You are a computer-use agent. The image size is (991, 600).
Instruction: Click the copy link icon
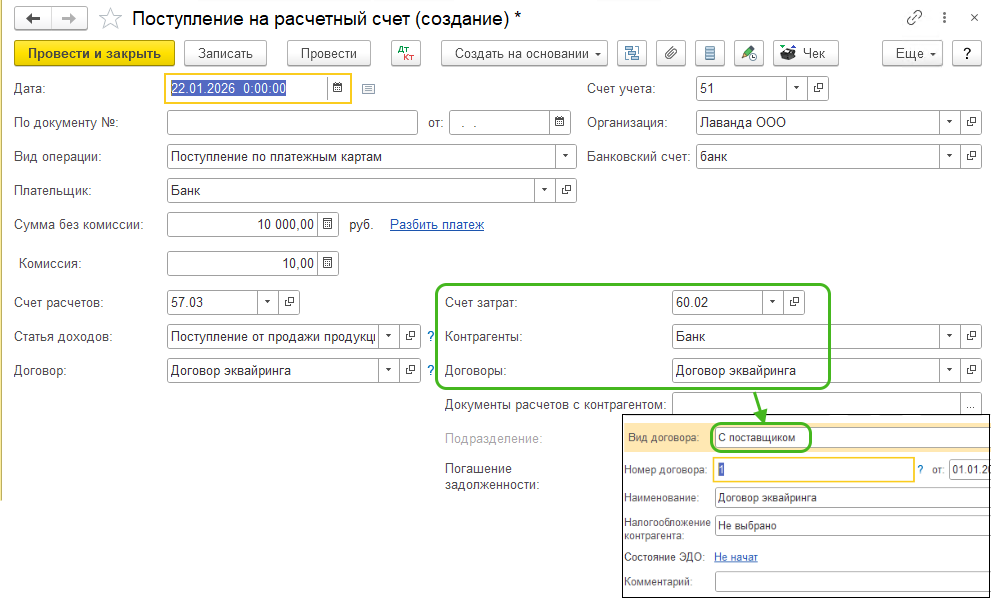[914, 18]
